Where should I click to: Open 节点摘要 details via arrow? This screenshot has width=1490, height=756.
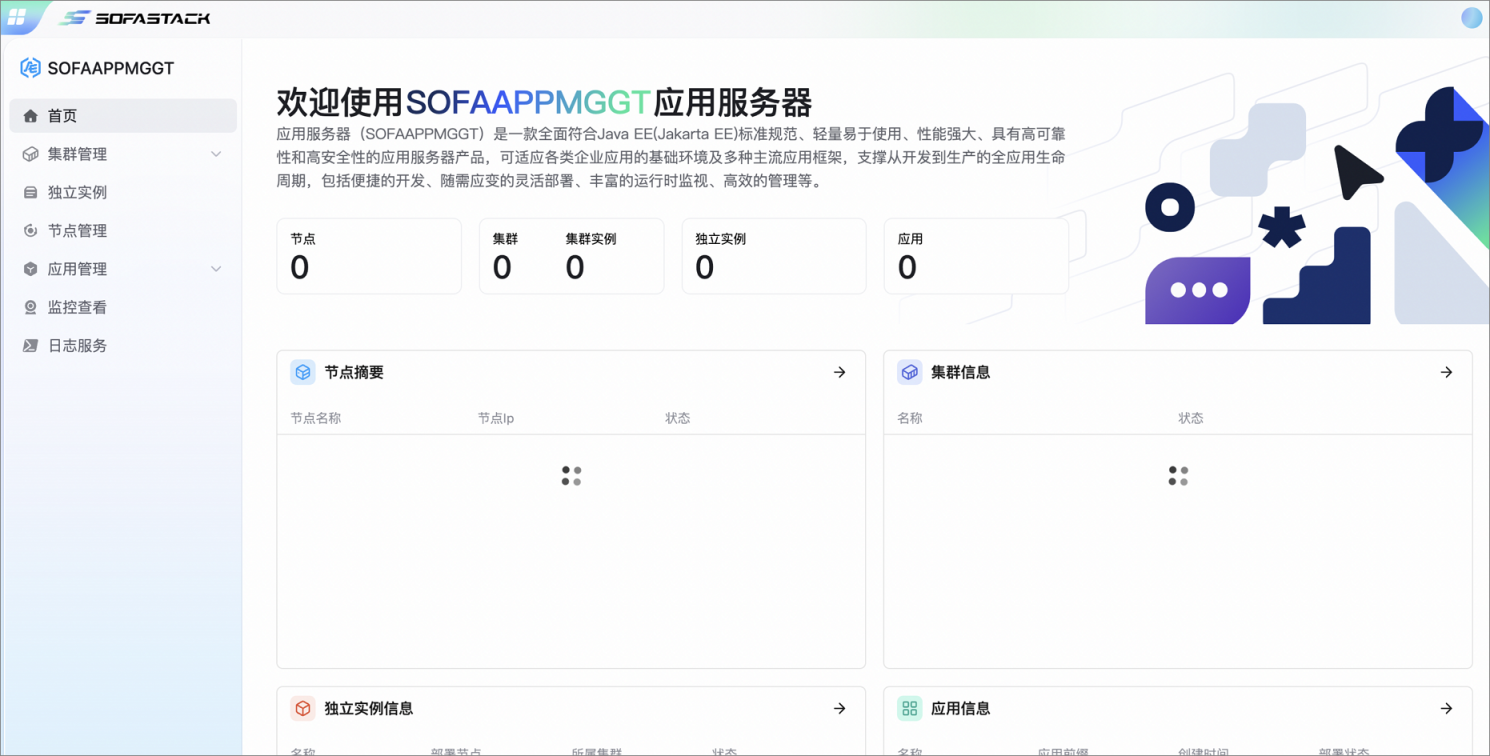pos(840,372)
